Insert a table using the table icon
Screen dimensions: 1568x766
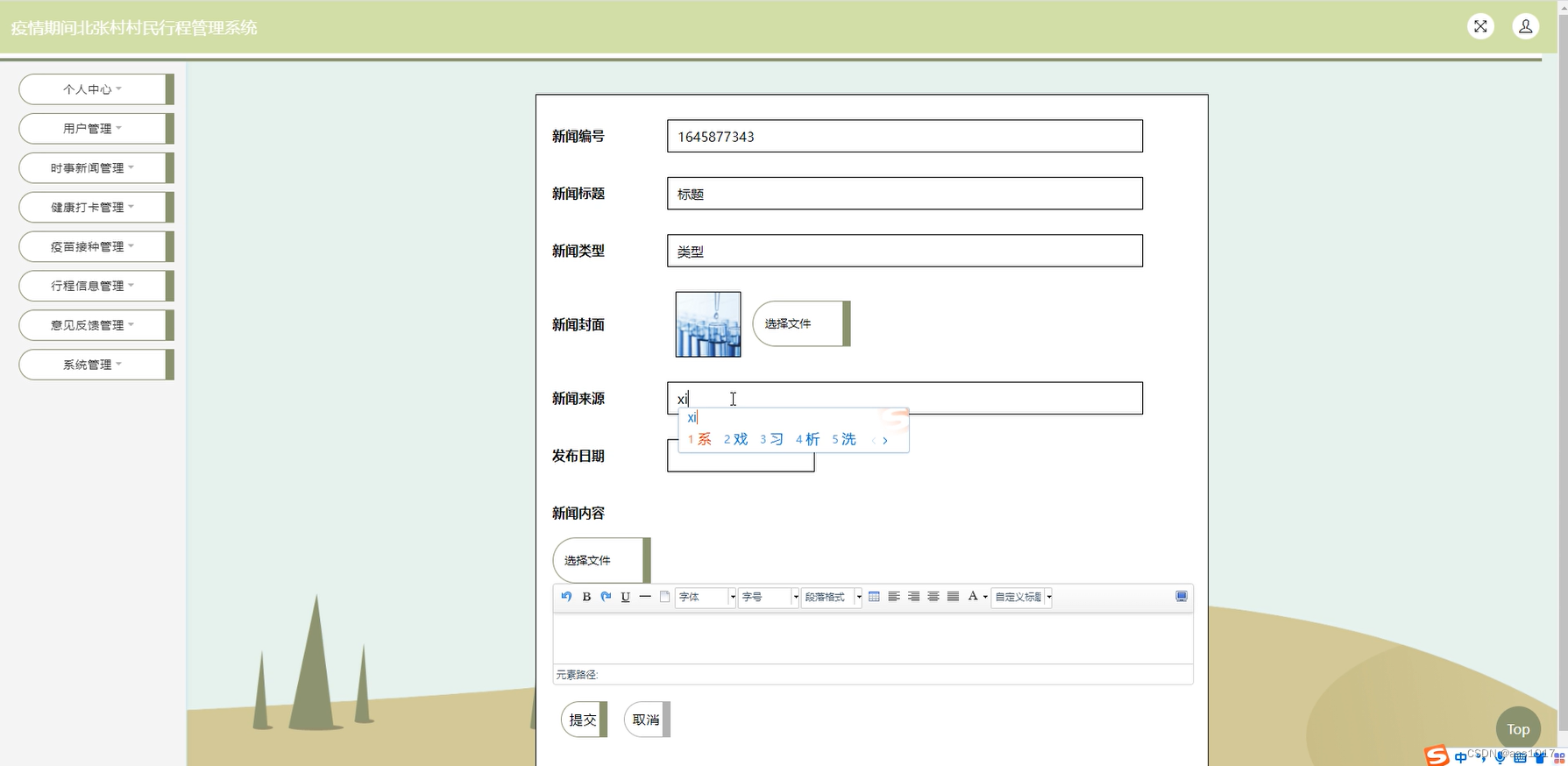click(x=874, y=596)
